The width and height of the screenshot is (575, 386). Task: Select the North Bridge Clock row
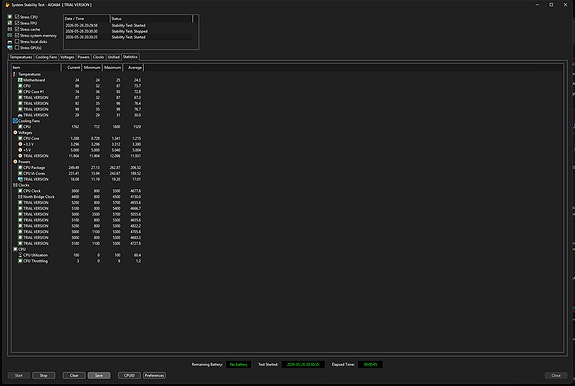78,197
